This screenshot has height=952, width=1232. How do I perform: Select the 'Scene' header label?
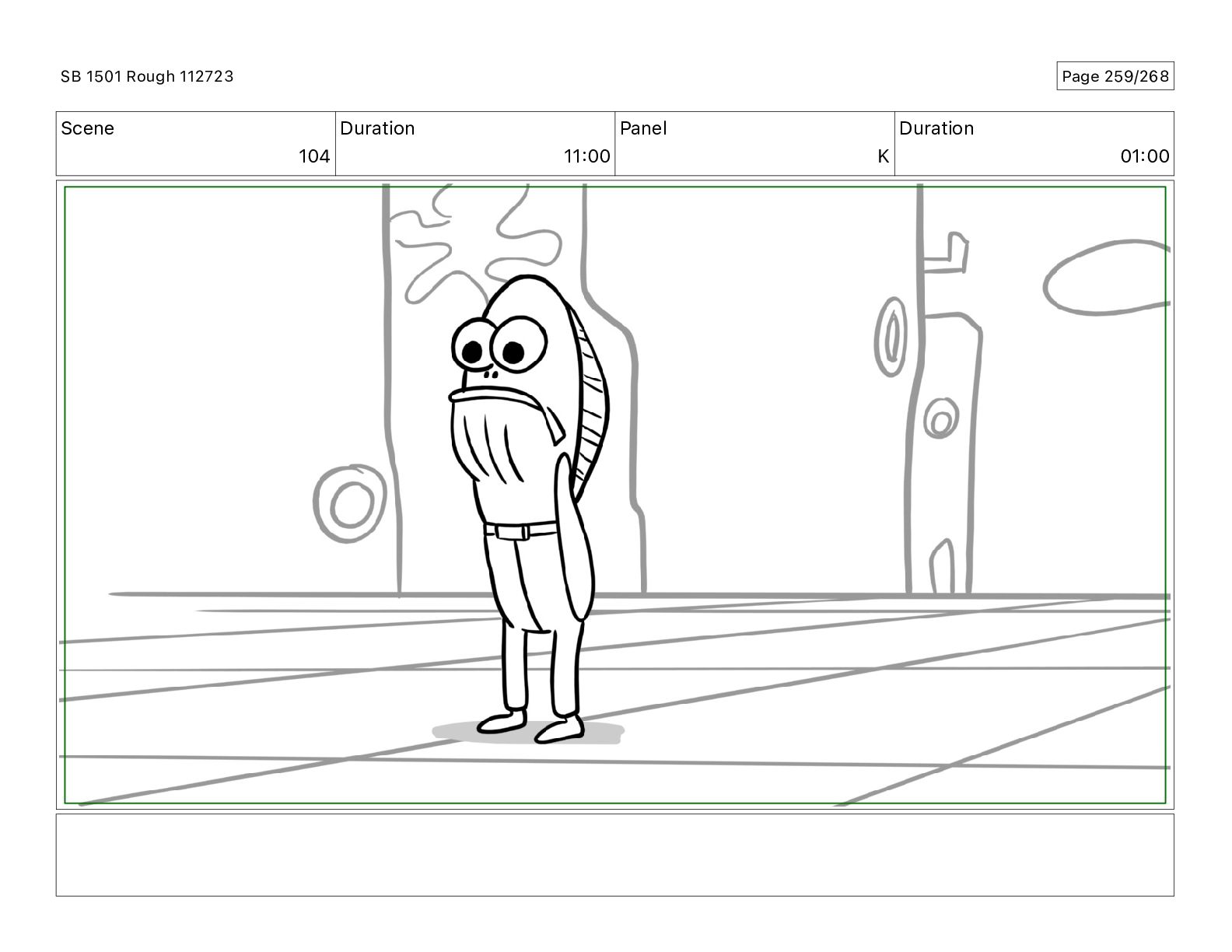[x=87, y=128]
